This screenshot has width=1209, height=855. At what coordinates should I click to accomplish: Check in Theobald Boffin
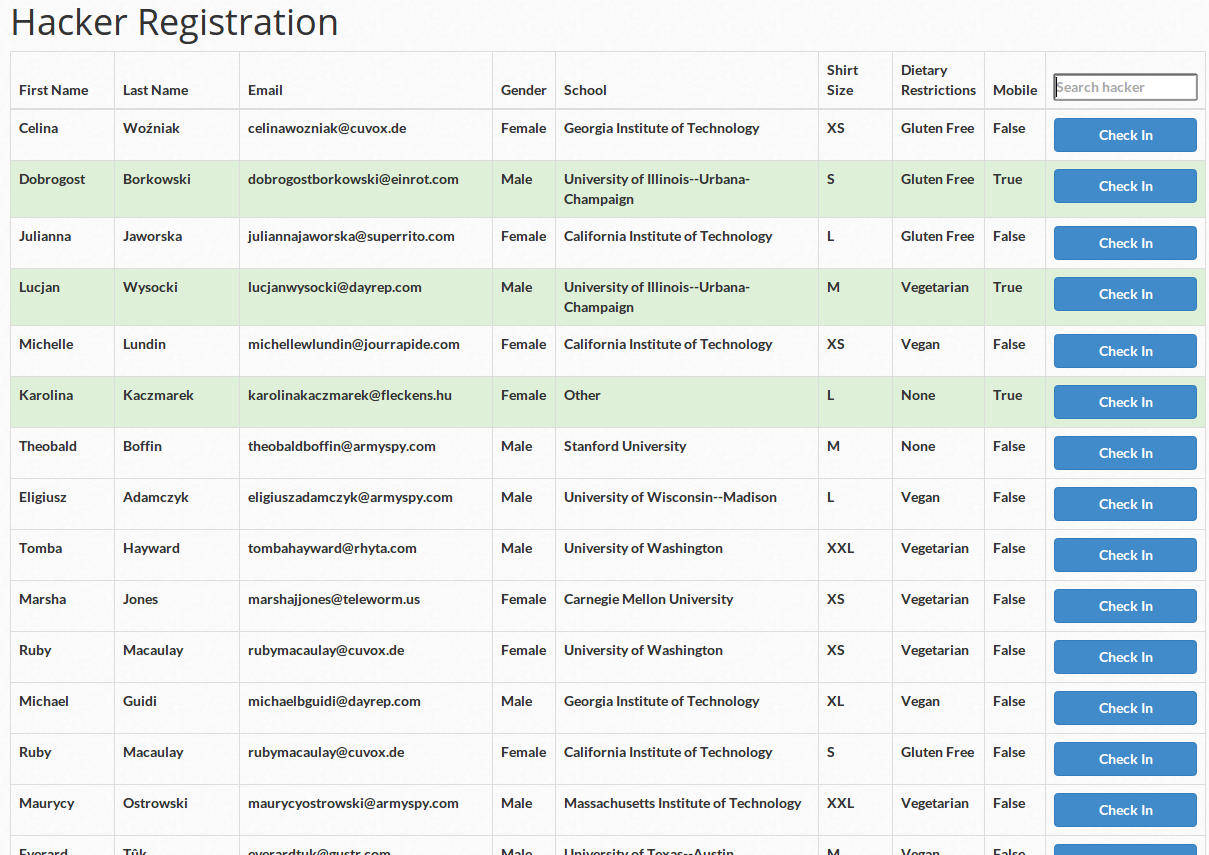(1125, 453)
